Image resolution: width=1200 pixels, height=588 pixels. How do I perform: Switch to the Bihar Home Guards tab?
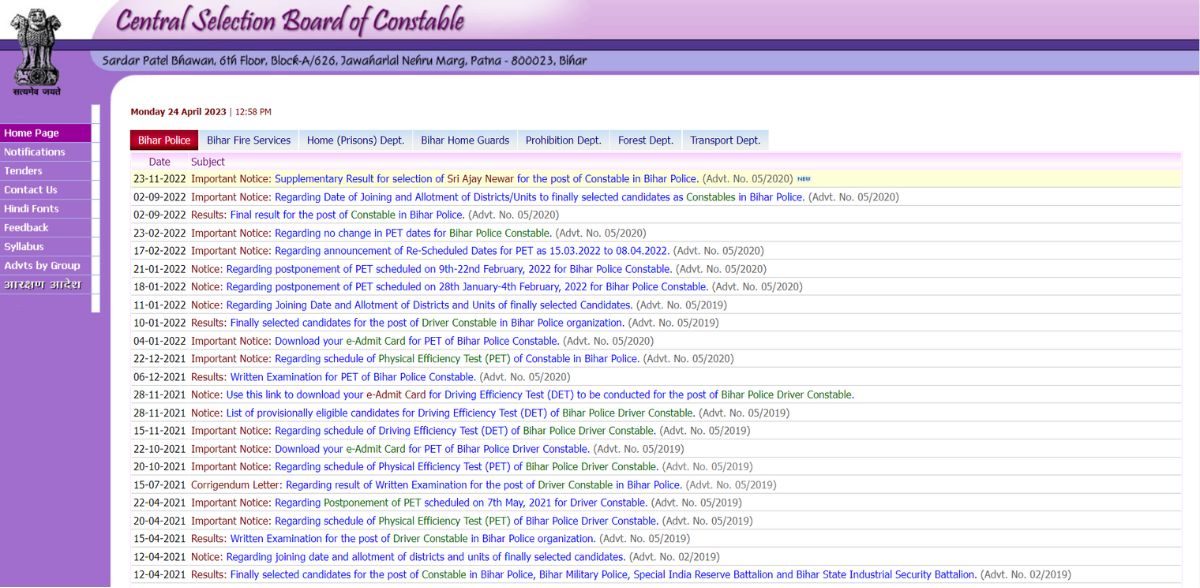(465, 141)
